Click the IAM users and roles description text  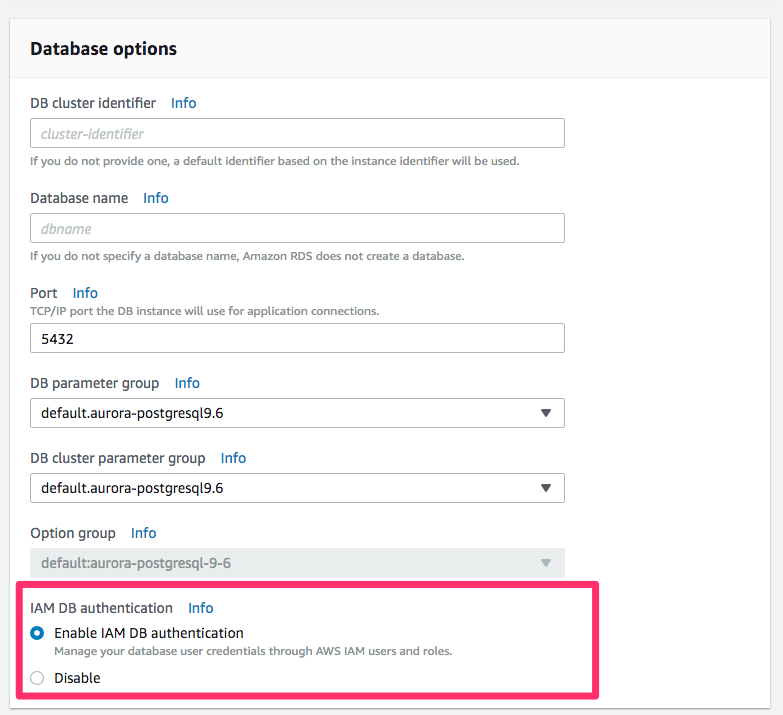click(253, 651)
